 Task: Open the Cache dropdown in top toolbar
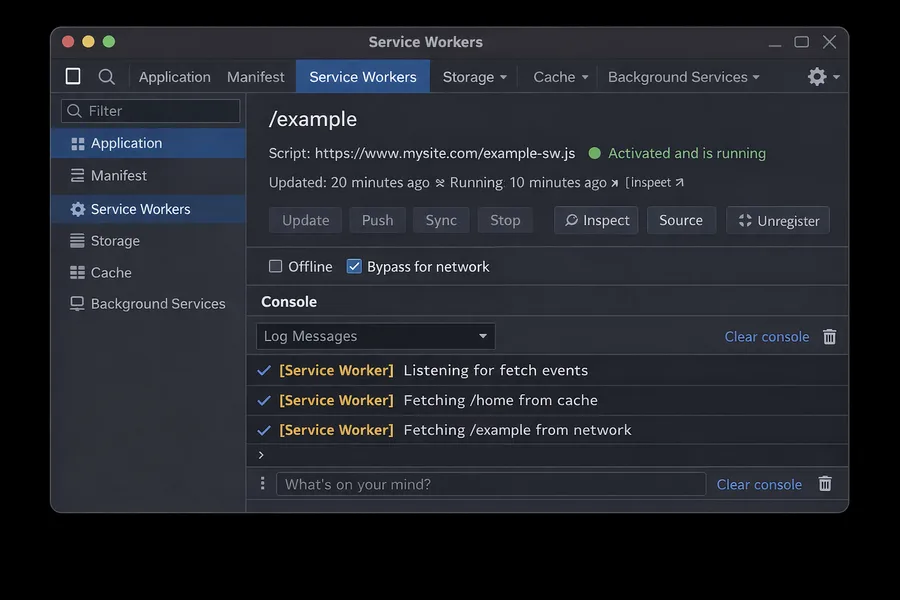pos(561,77)
